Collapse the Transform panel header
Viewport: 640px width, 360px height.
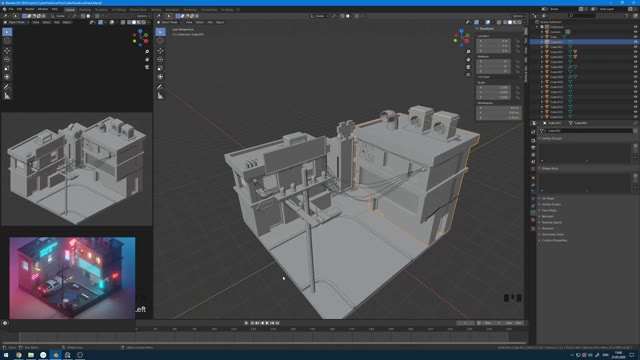pos(486,29)
